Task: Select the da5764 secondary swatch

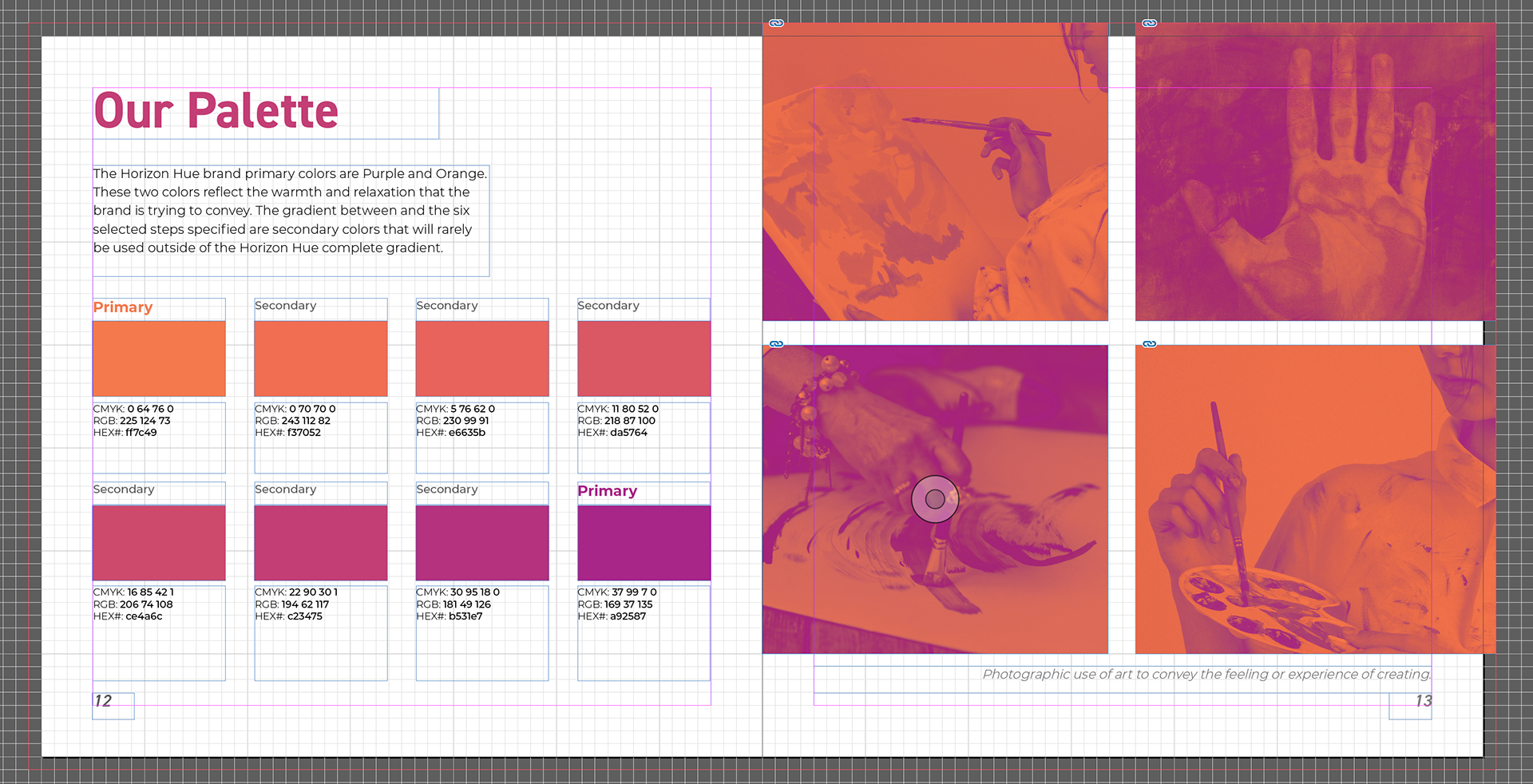Action: click(644, 358)
